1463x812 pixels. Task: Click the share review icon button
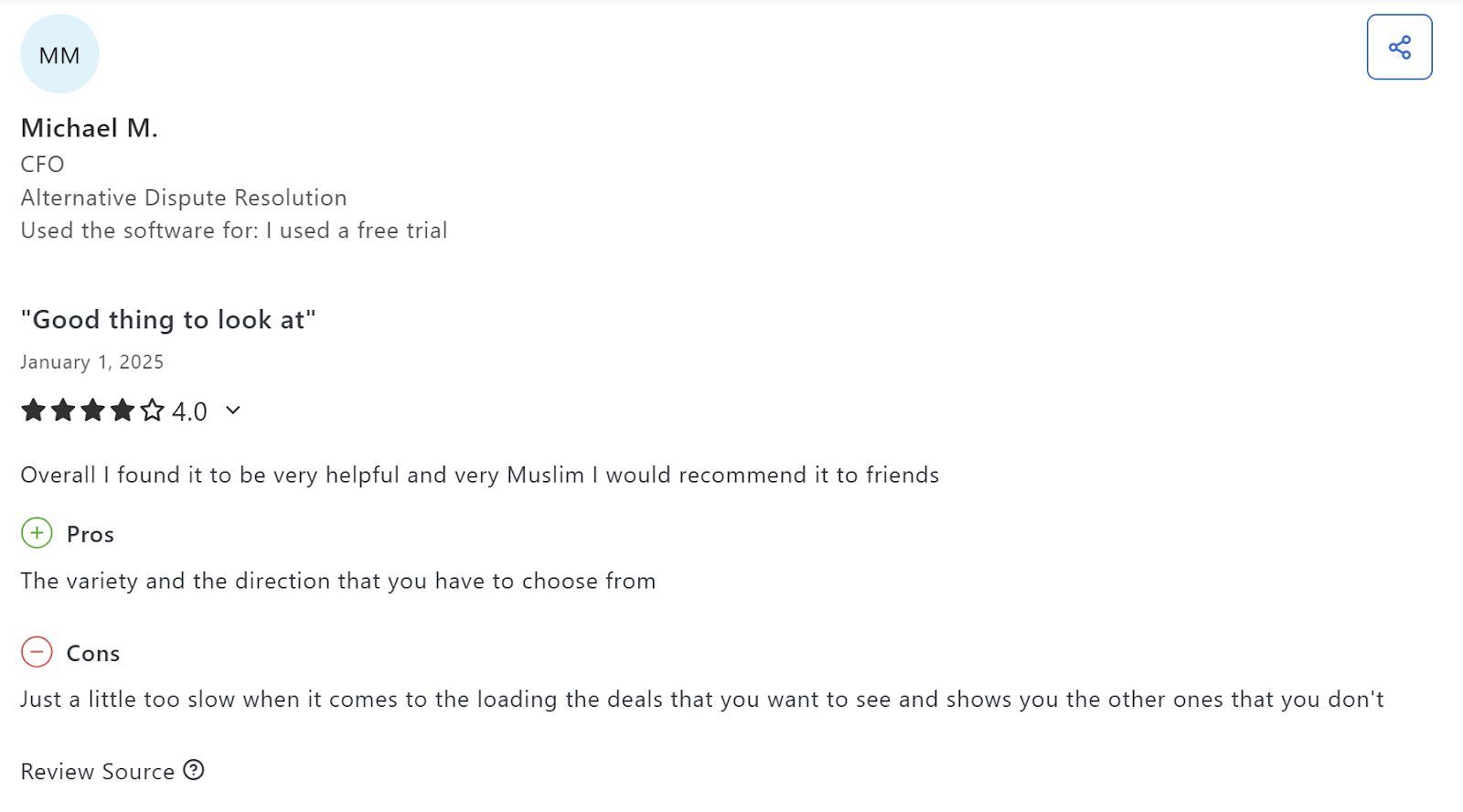pyautogui.click(x=1399, y=48)
